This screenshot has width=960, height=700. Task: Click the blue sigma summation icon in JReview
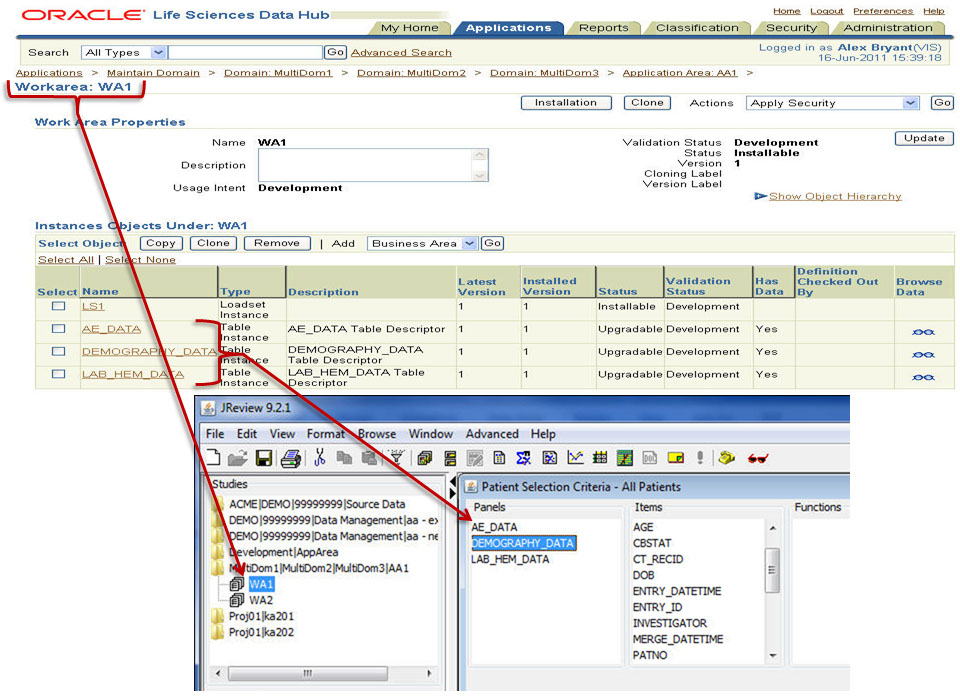[x=523, y=457]
